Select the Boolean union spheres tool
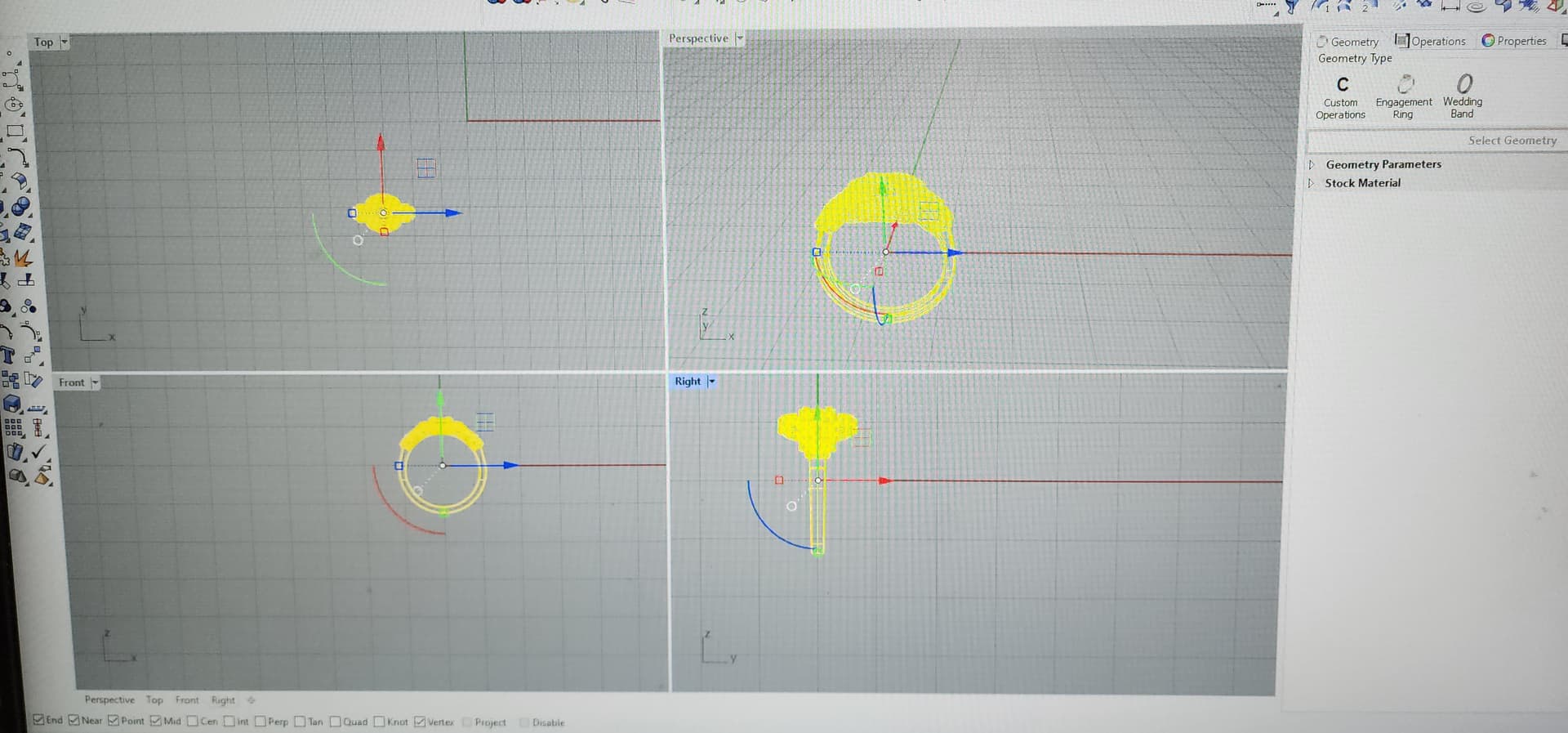Screen dimensions: 1568x733 21,207
